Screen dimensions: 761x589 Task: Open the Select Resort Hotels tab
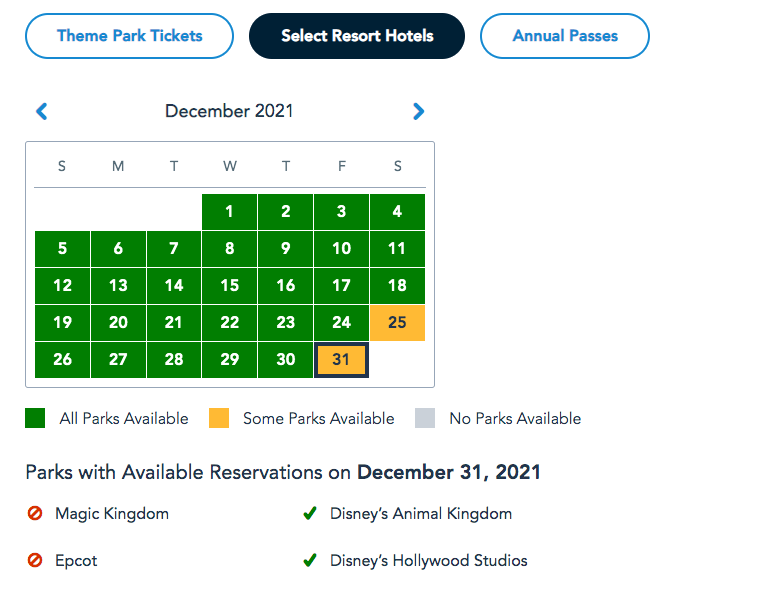click(x=357, y=36)
